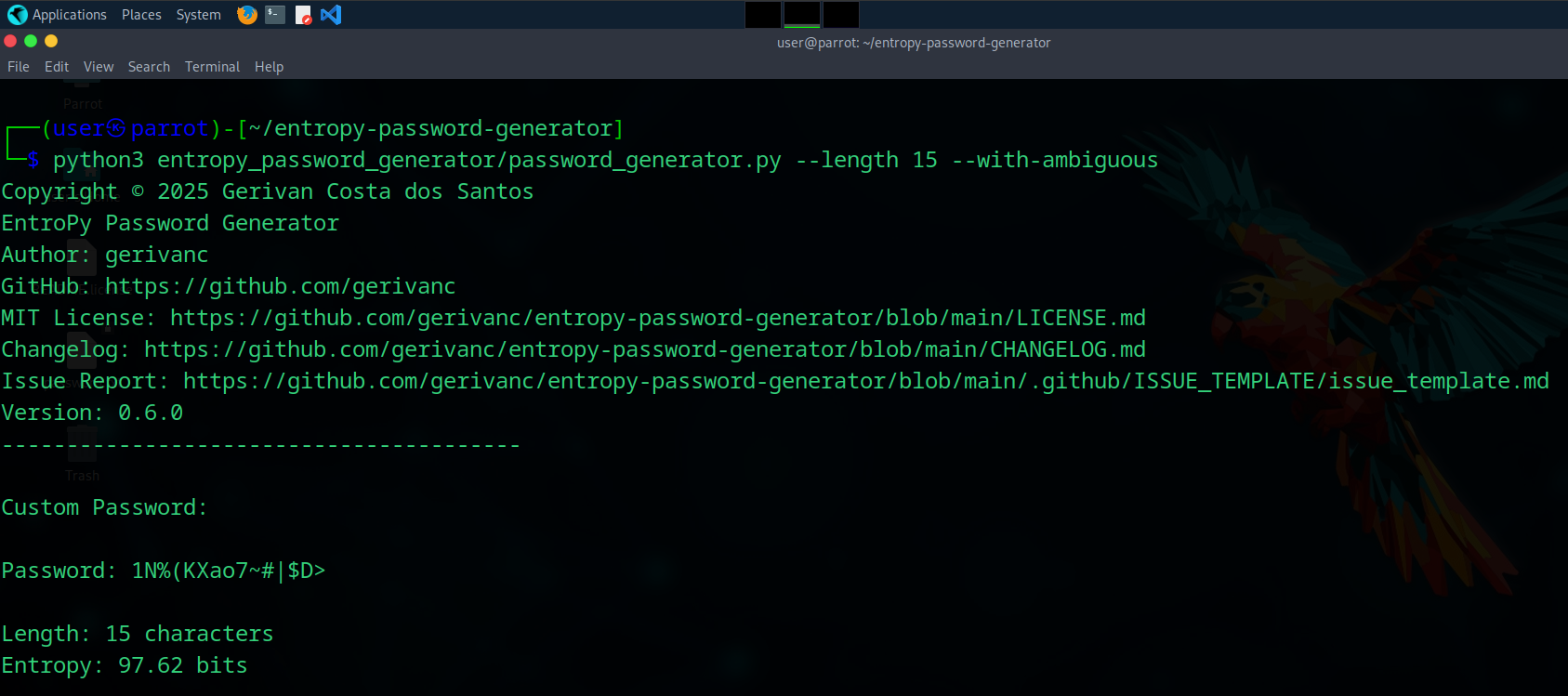This screenshot has height=696, width=1568.
Task: Open the terminal's File menu
Action: [x=18, y=66]
